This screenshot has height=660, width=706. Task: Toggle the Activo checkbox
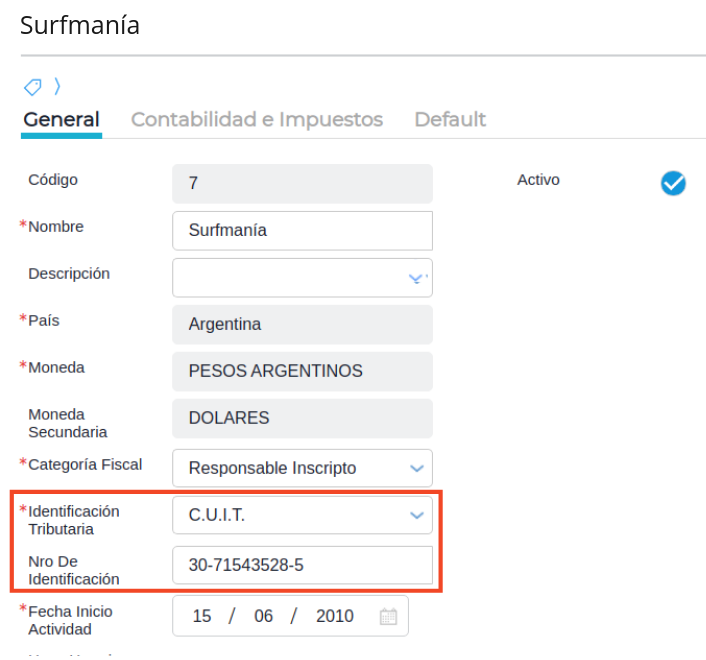673,183
